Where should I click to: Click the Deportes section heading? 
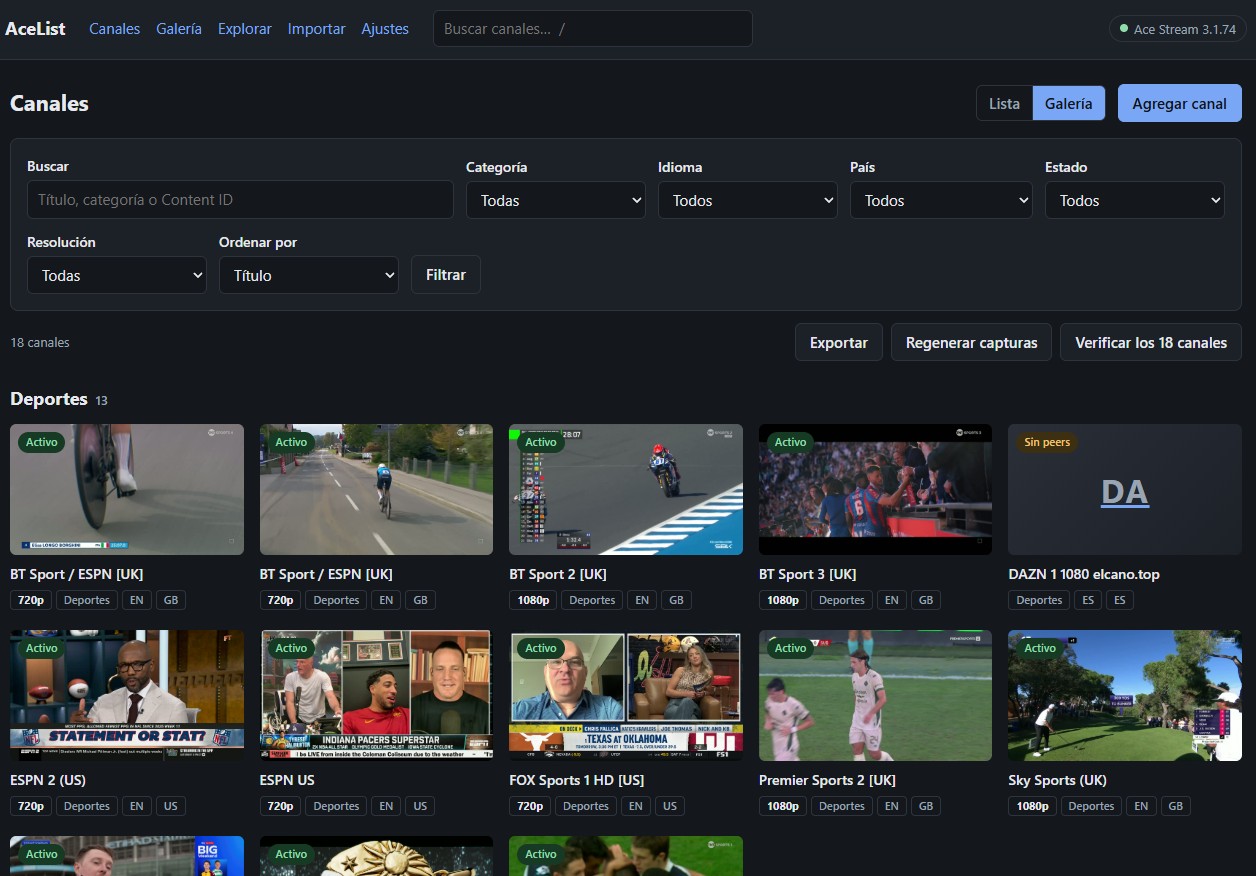point(49,399)
